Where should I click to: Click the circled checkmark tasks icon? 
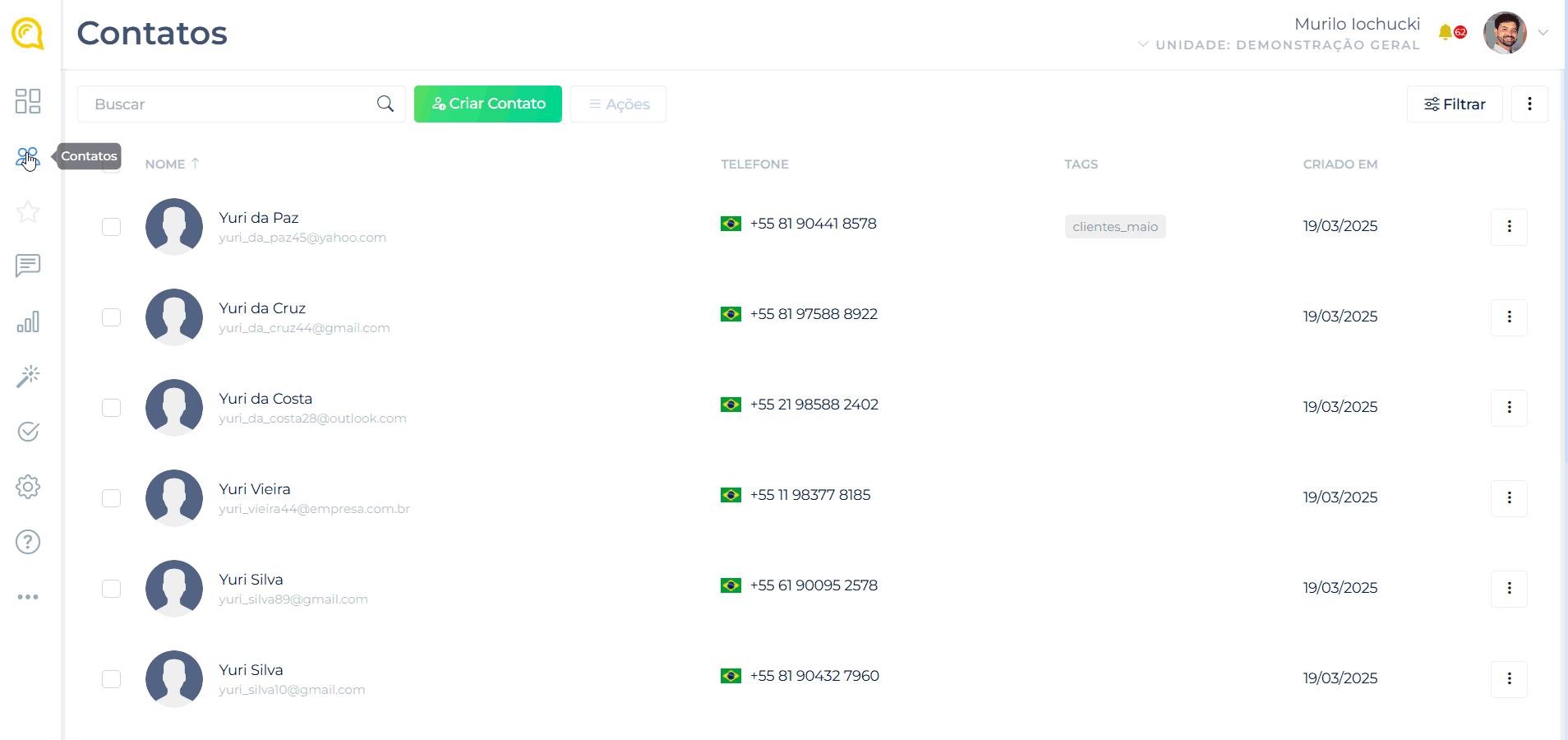(x=28, y=432)
